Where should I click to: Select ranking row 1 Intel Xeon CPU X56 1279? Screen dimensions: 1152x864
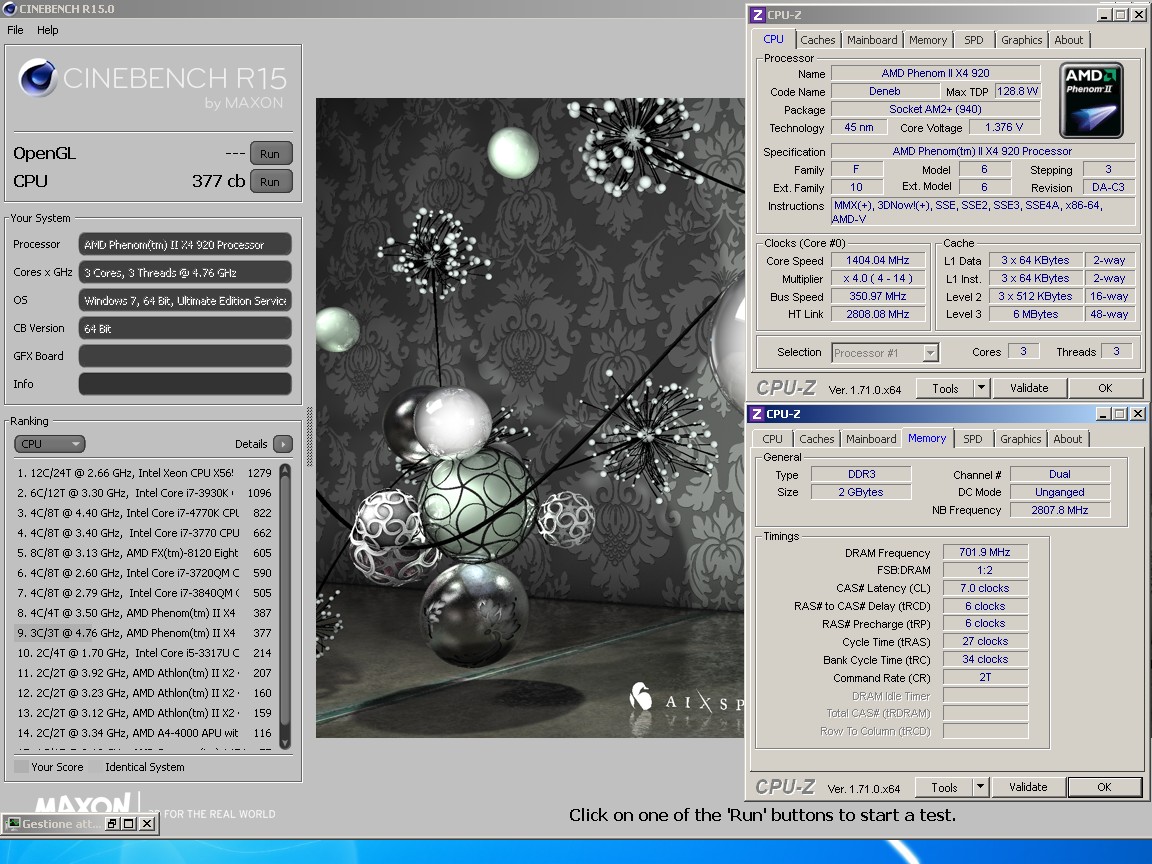point(145,473)
